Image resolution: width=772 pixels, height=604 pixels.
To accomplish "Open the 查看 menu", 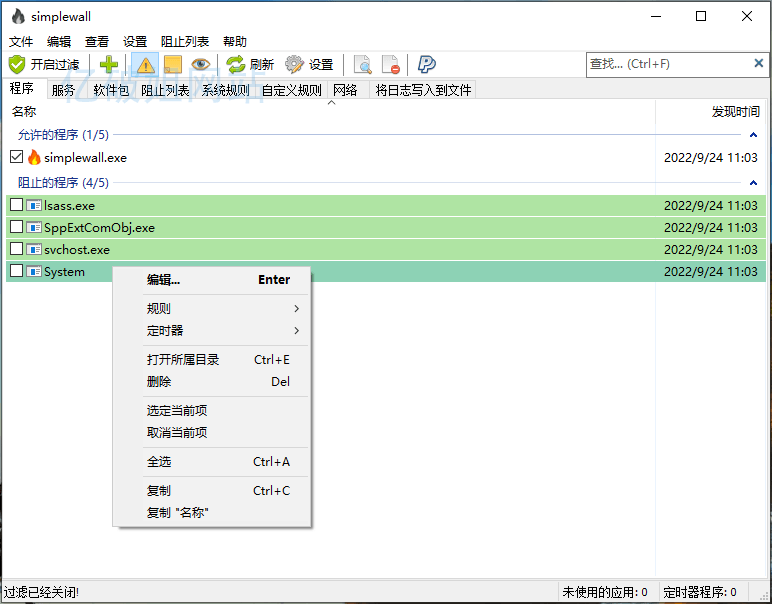I will 96,42.
